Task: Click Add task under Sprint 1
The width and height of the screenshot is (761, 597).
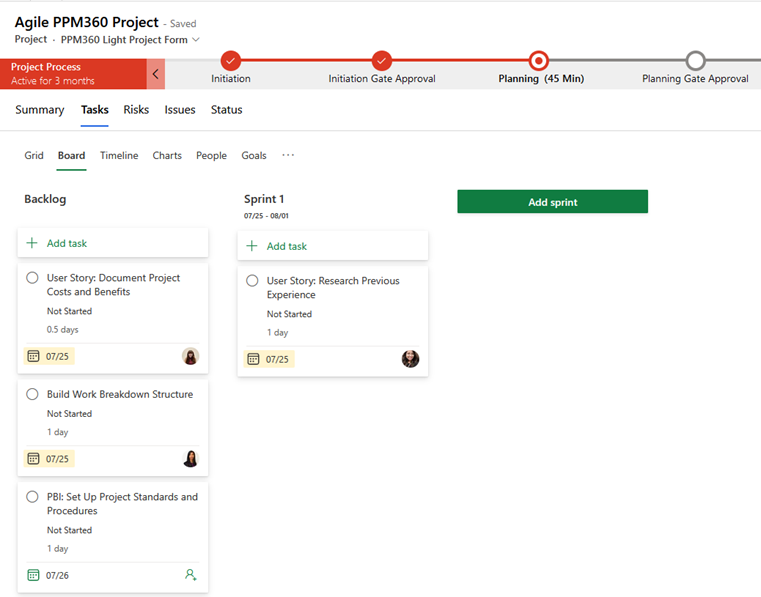Action: (x=286, y=246)
